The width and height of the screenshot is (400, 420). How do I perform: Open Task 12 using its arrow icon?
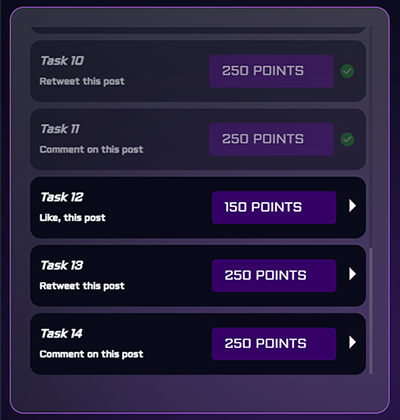(x=352, y=206)
